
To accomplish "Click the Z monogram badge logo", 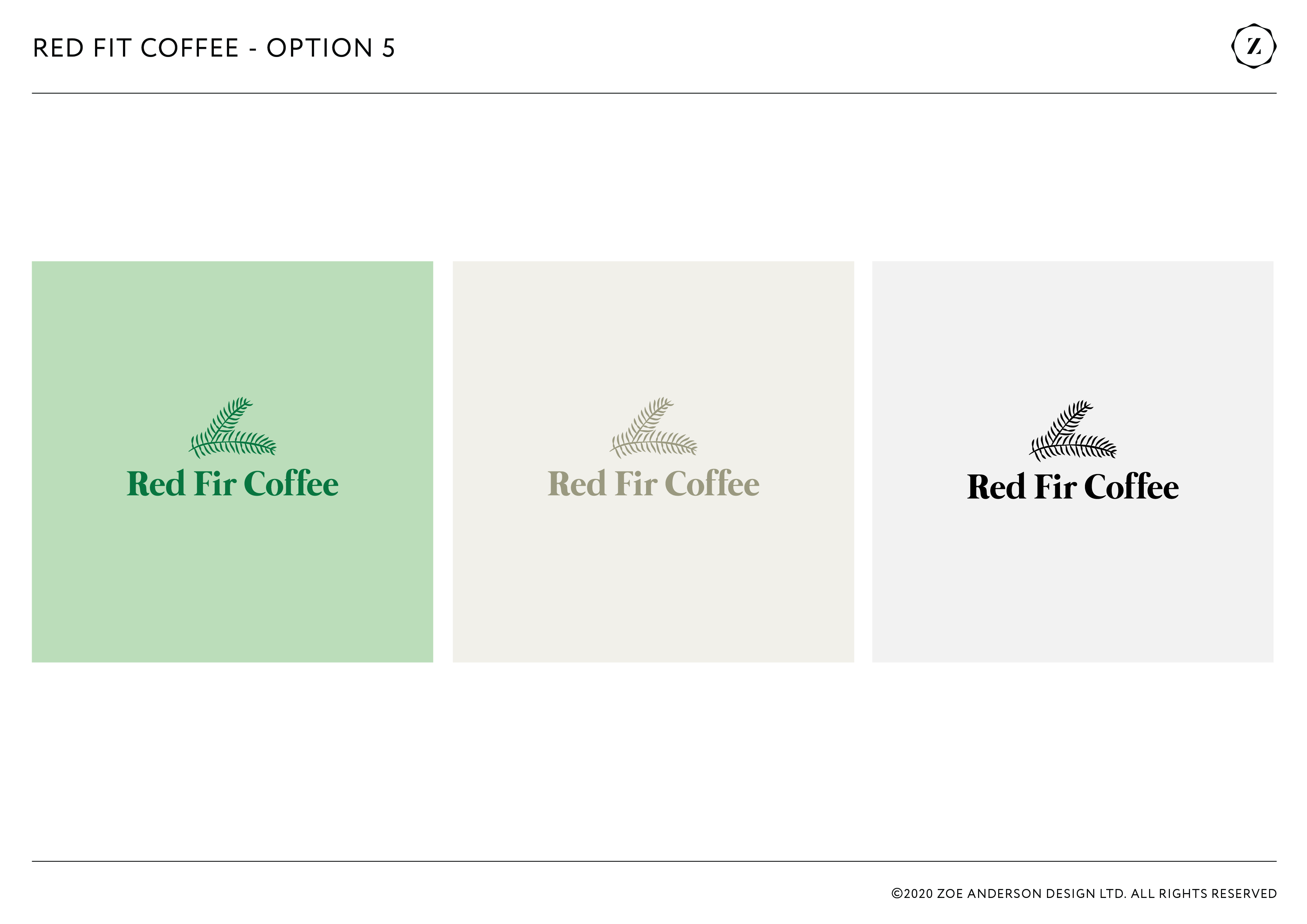I will tap(1253, 46).
